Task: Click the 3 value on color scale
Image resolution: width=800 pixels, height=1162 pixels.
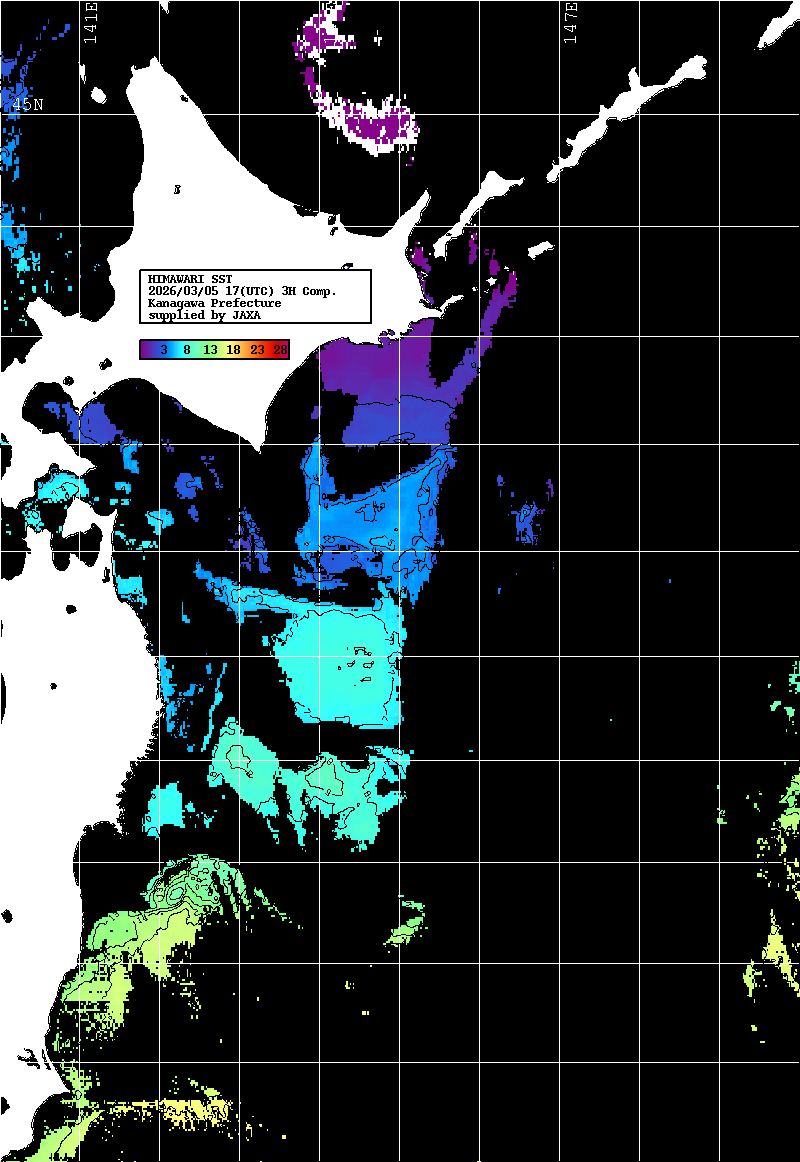Action: [163, 350]
